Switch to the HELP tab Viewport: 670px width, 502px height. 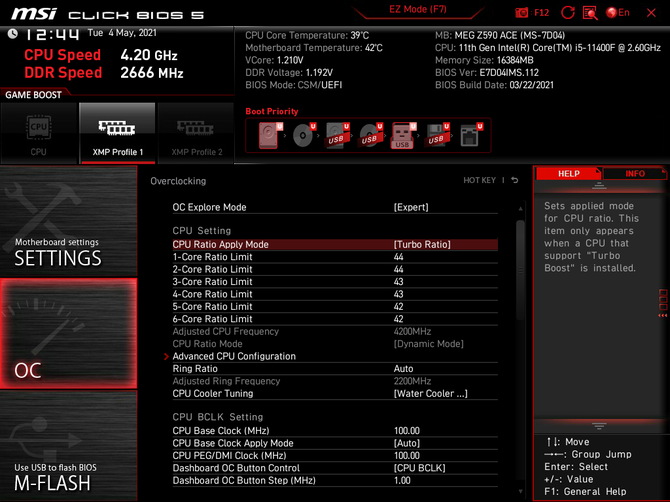[568, 173]
